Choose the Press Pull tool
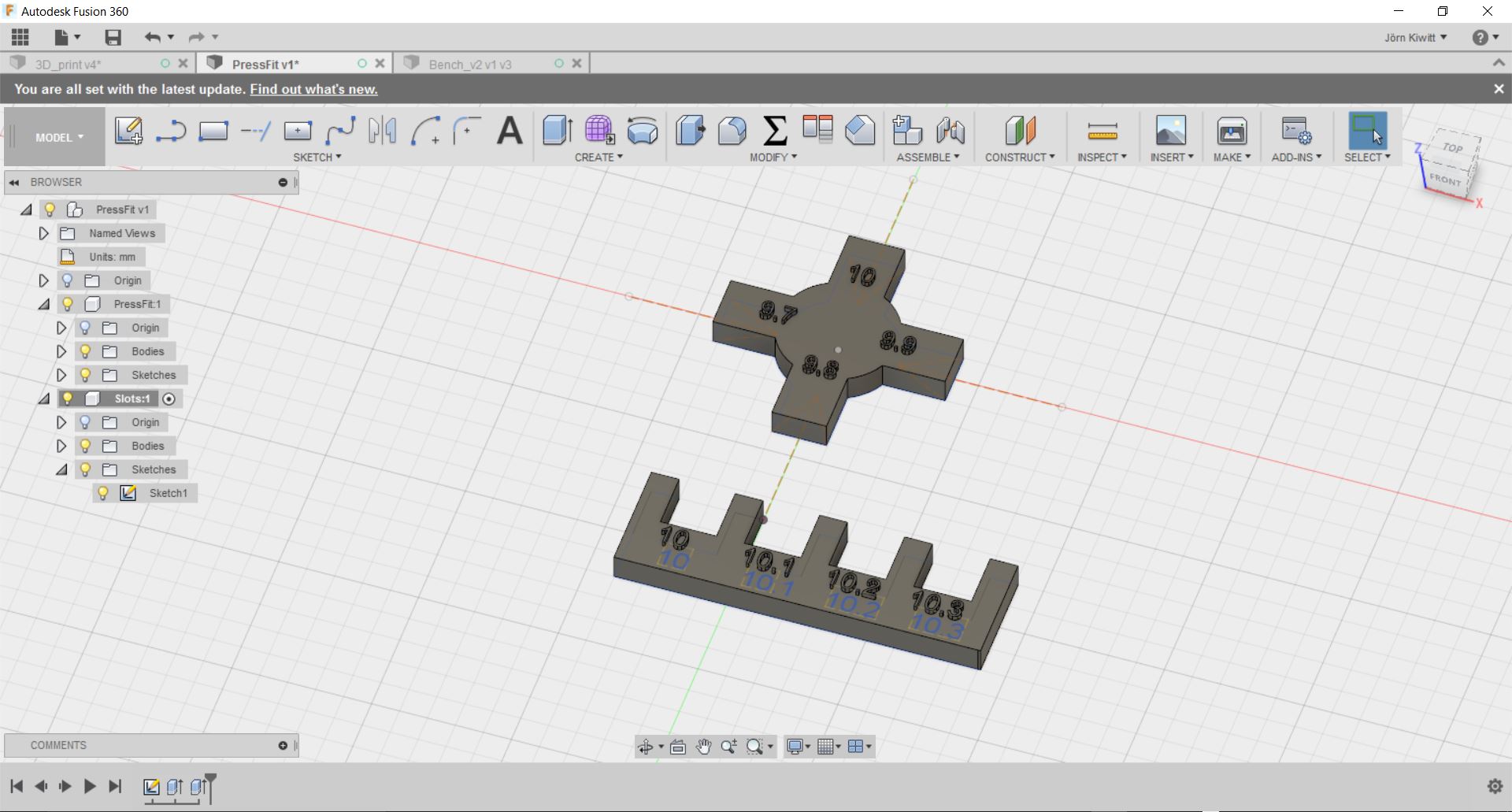The height and width of the screenshot is (812, 1512). (x=691, y=131)
